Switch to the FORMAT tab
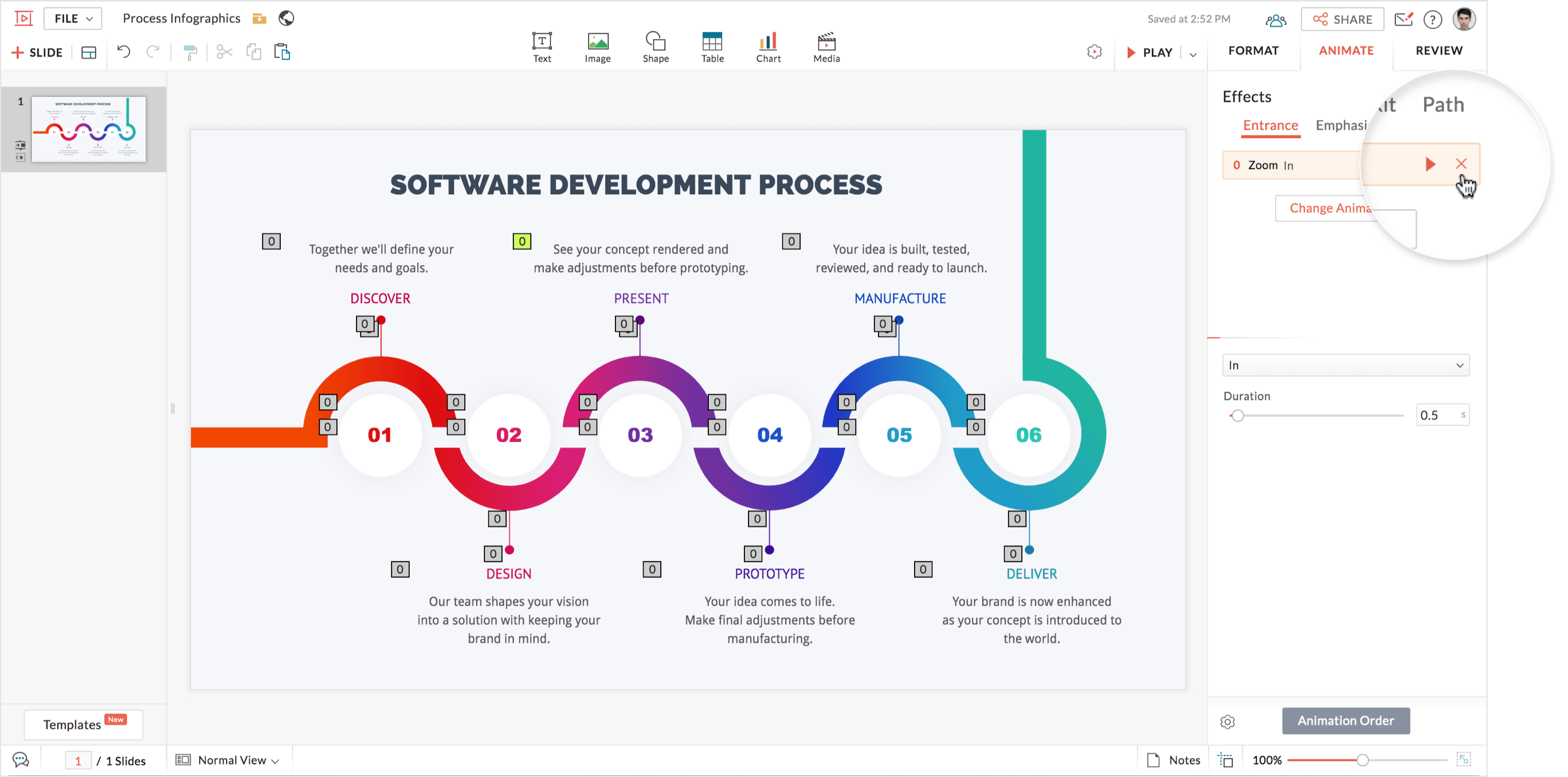This screenshot has width=1568, height=777. [1253, 50]
